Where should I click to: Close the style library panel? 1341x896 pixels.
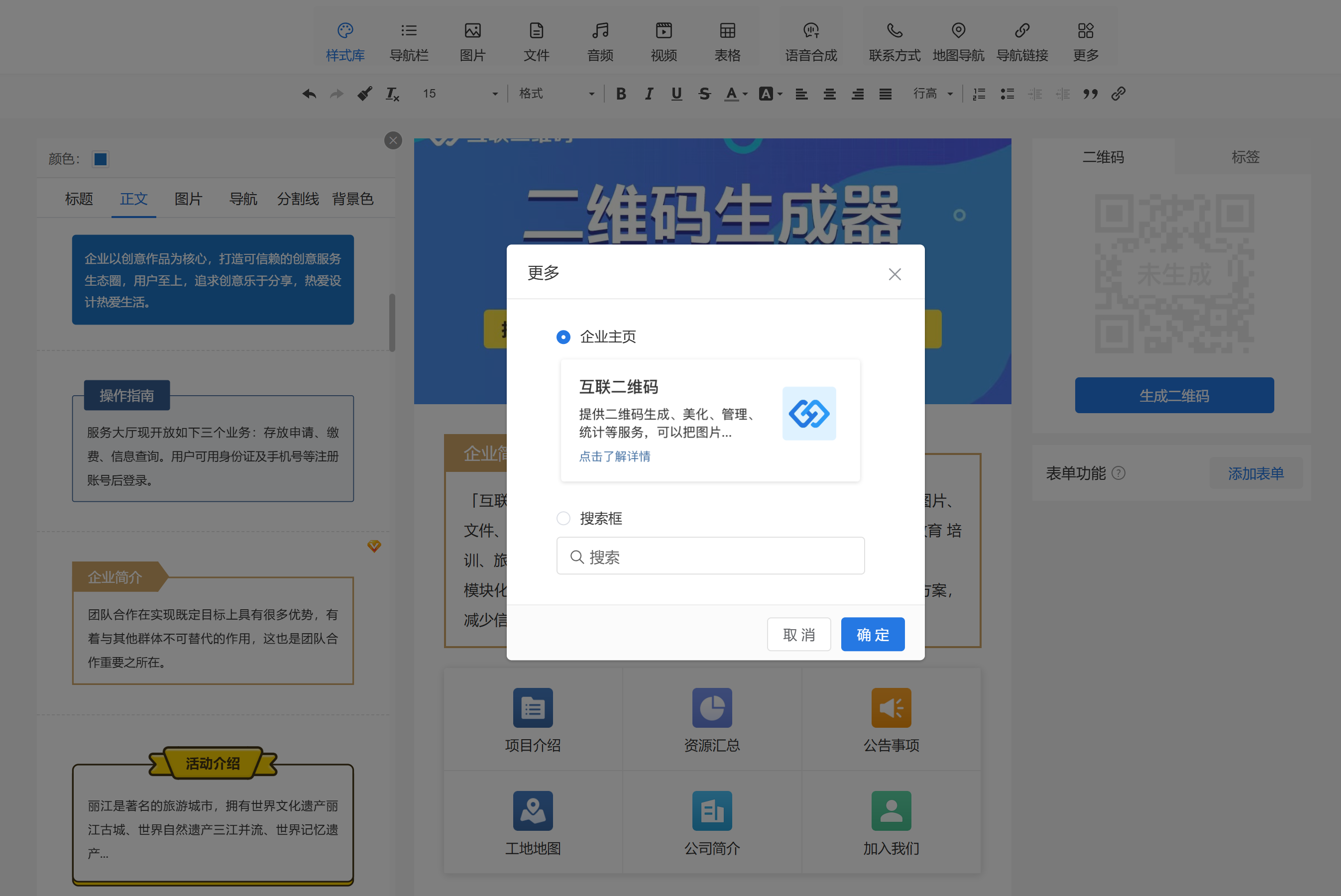[393, 140]
